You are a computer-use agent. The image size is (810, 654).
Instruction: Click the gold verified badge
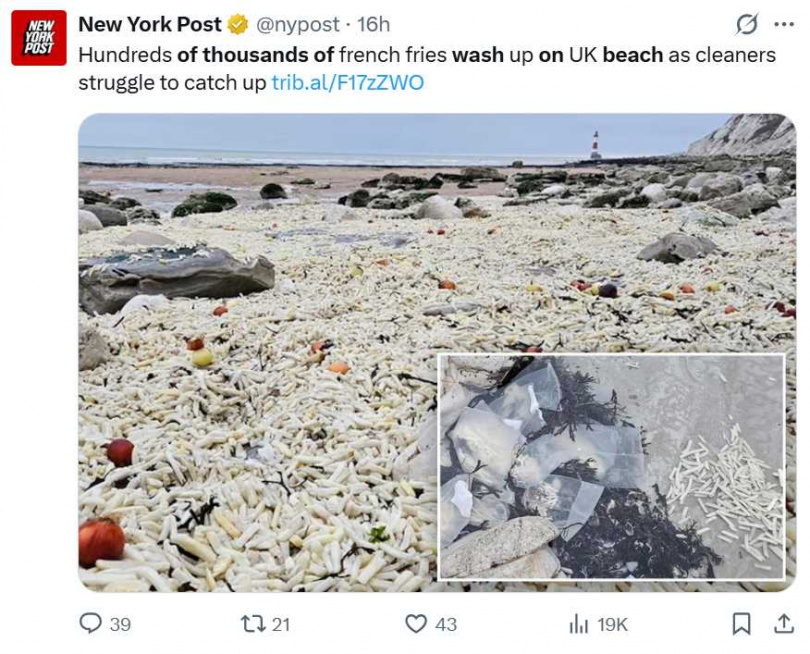click(x=238, y=24)
